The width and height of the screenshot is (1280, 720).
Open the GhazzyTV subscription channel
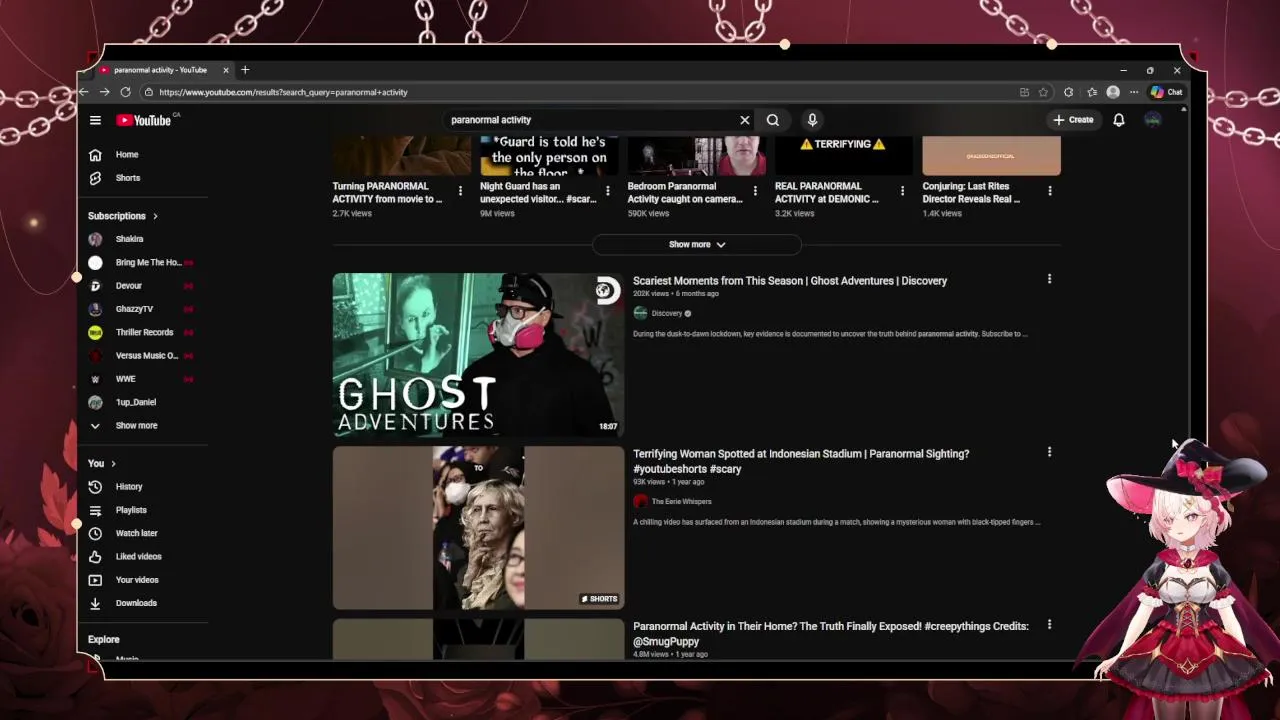(134, 309)
